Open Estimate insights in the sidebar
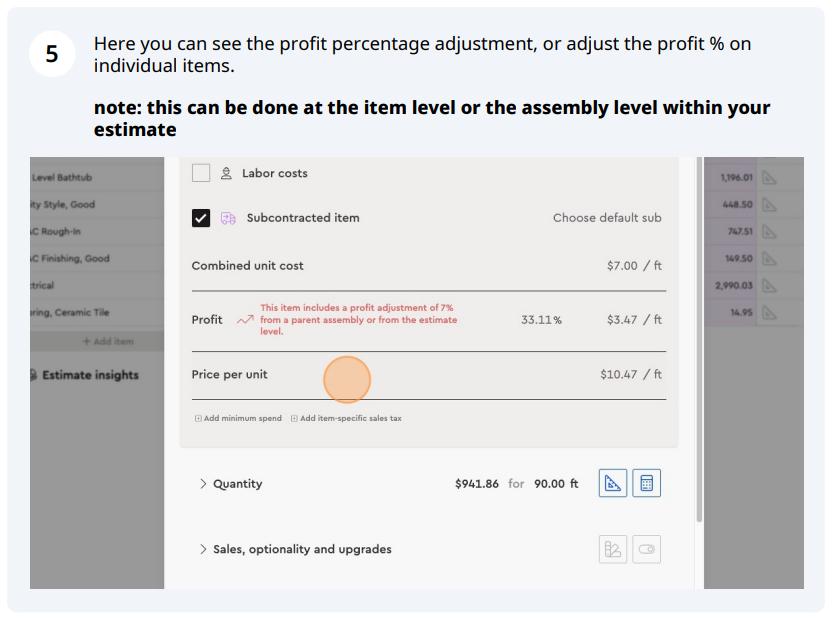Screen dimensions: 836x621 coord(90,375)
